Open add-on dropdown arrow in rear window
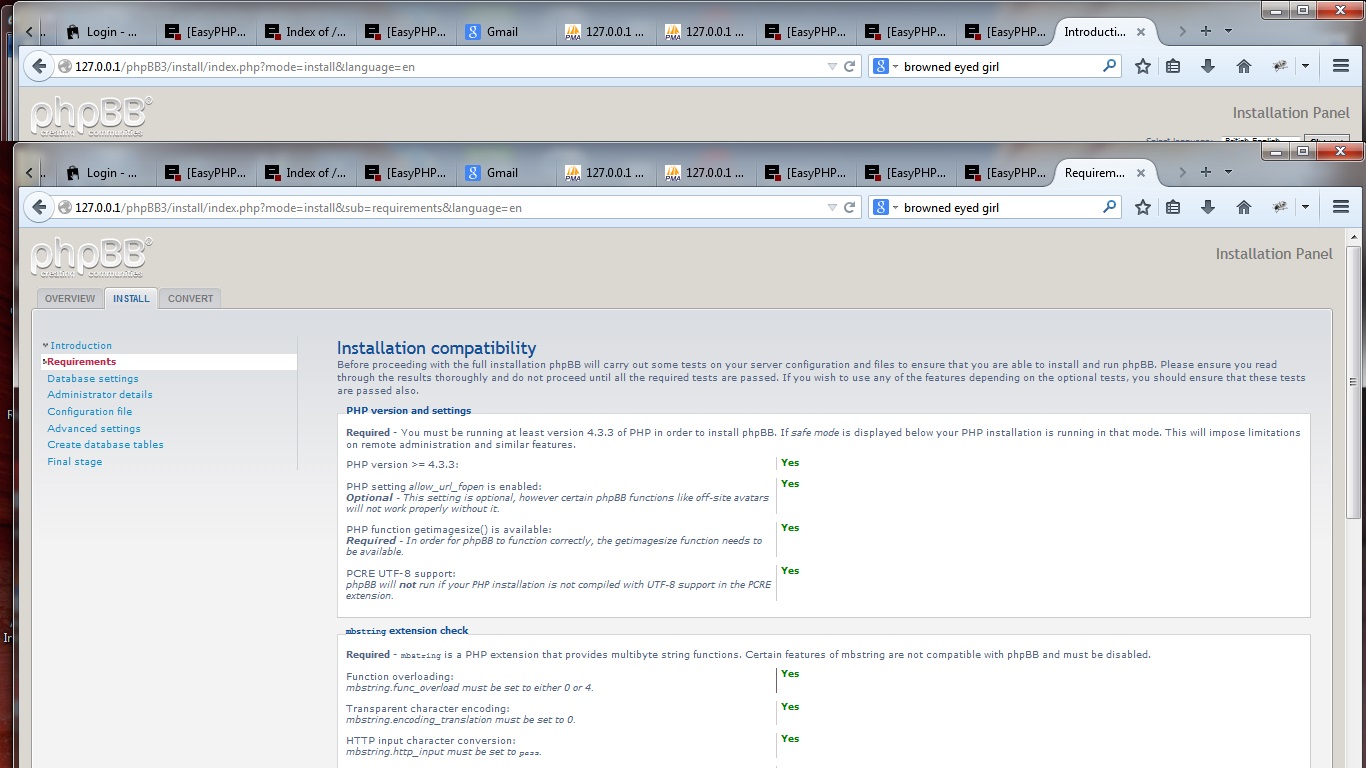Image resolution: width=1366 pixels, height=768 pixels. (1305, 66)
